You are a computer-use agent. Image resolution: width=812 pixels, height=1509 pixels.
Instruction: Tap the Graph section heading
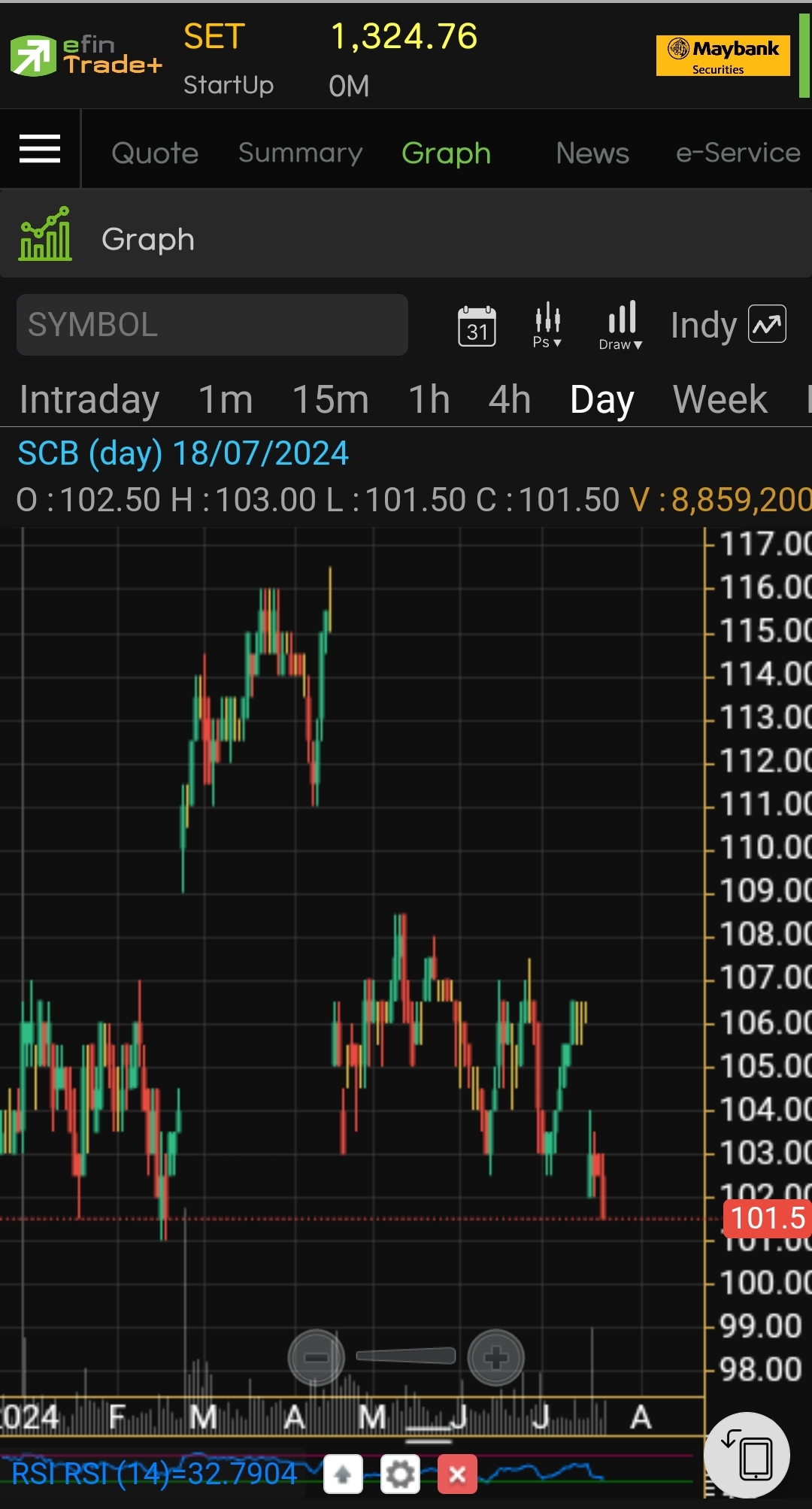click(148, 239)
